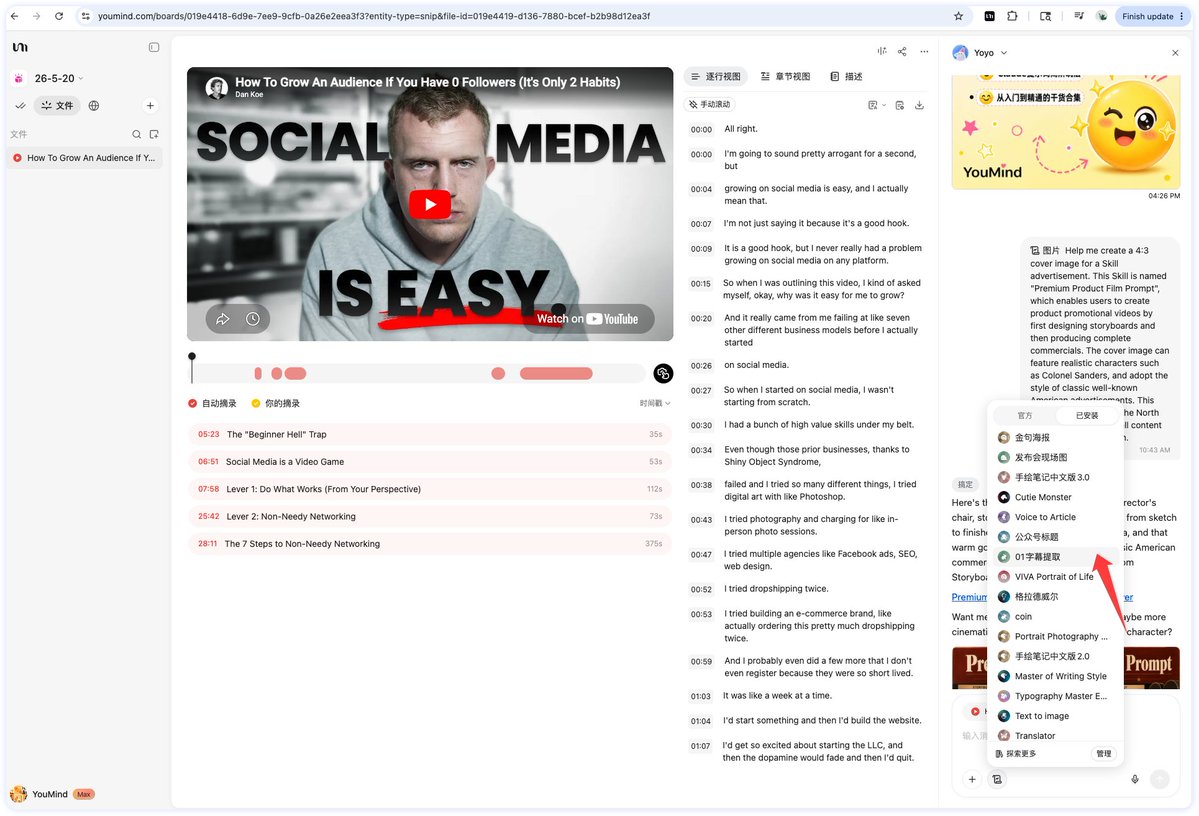Click the plus icon in chat input
1199x816 pixels.
pyautogui.click(x=972, y=779)
